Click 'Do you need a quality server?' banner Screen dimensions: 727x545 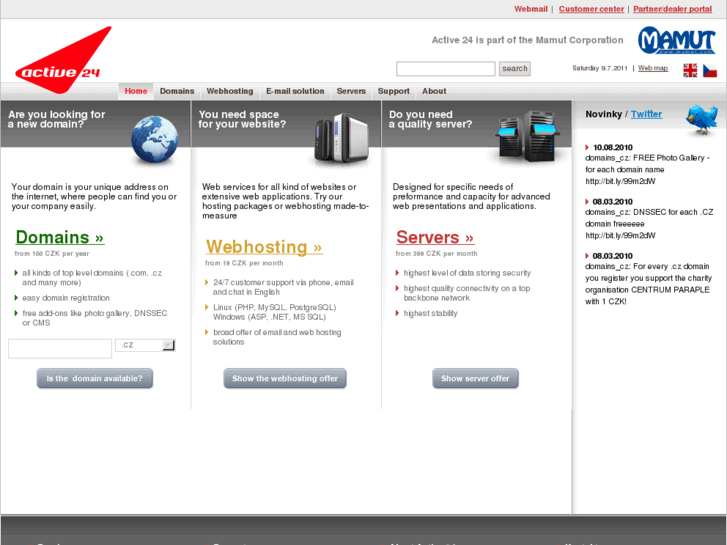(x=477, y=124)
